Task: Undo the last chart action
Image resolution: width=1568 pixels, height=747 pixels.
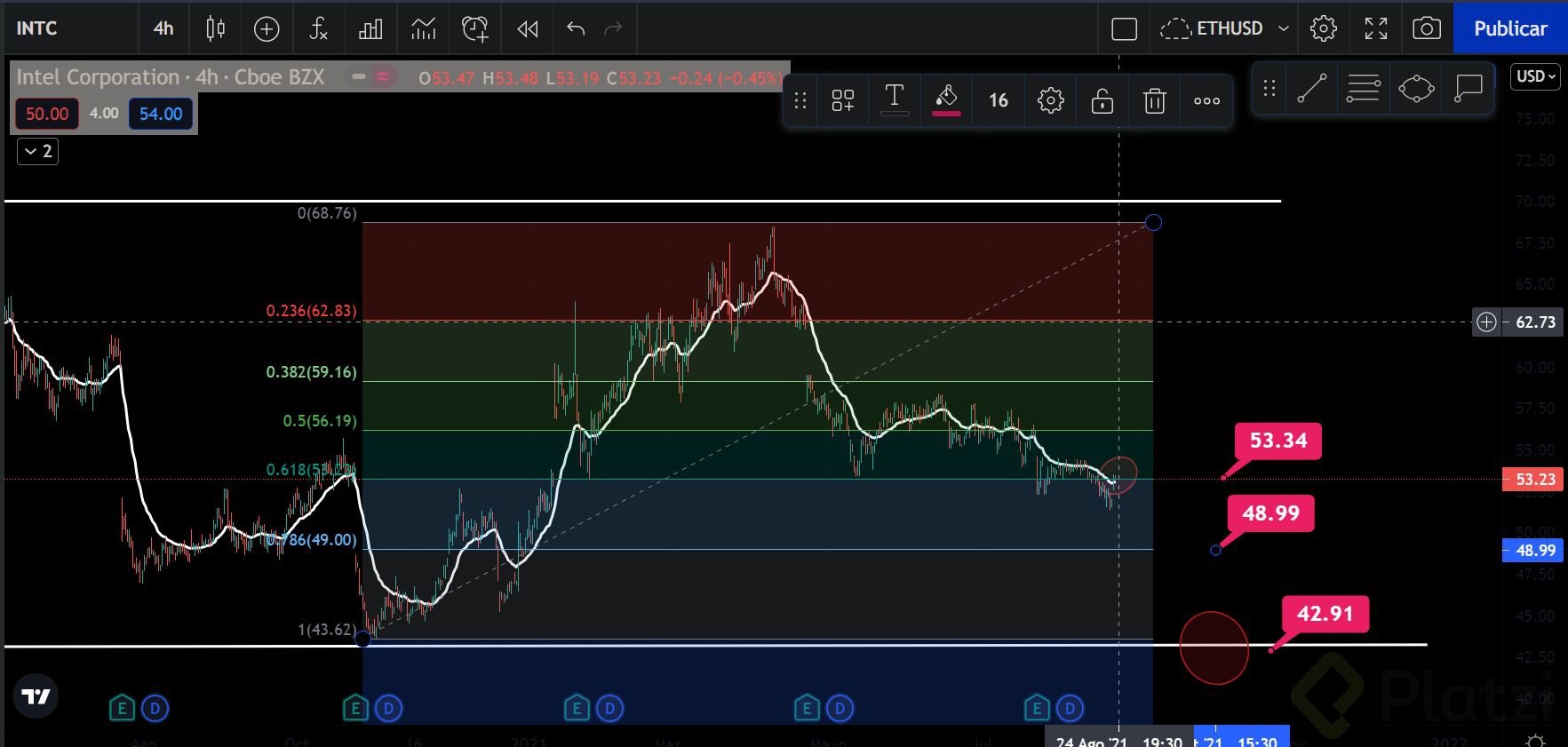Action: tap(576, 28)
